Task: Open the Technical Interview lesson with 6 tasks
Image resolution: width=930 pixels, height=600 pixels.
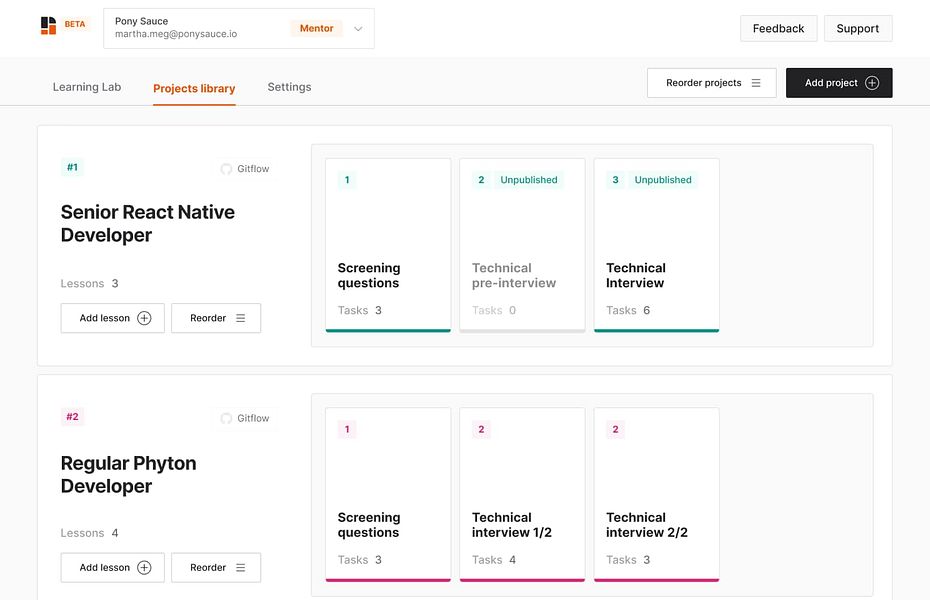Action: (657, 245)
